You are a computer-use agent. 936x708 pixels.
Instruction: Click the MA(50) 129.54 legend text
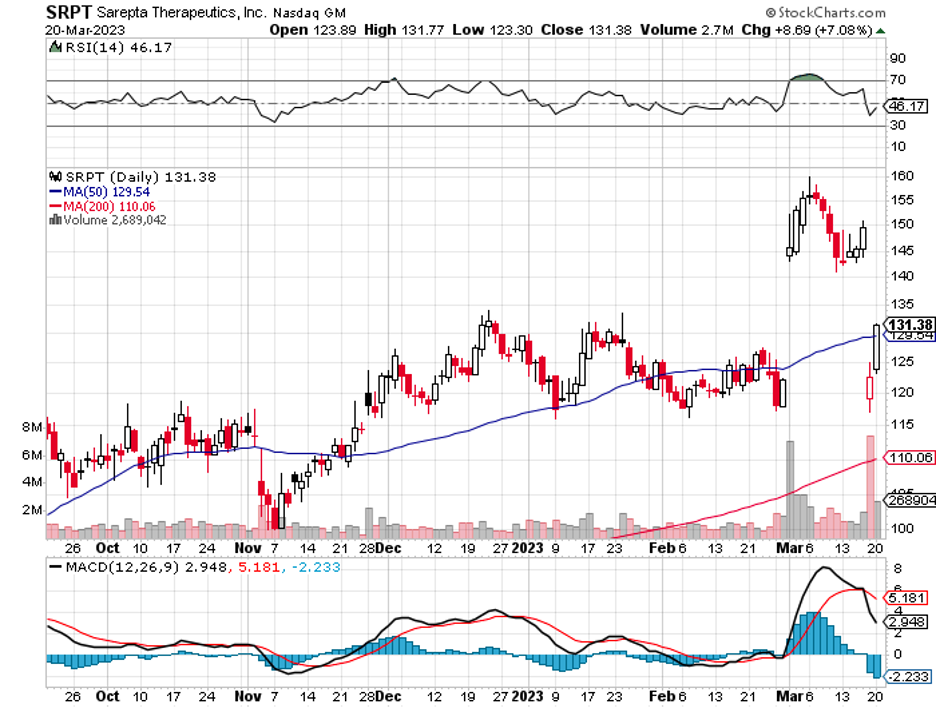(x=107, y=192)
